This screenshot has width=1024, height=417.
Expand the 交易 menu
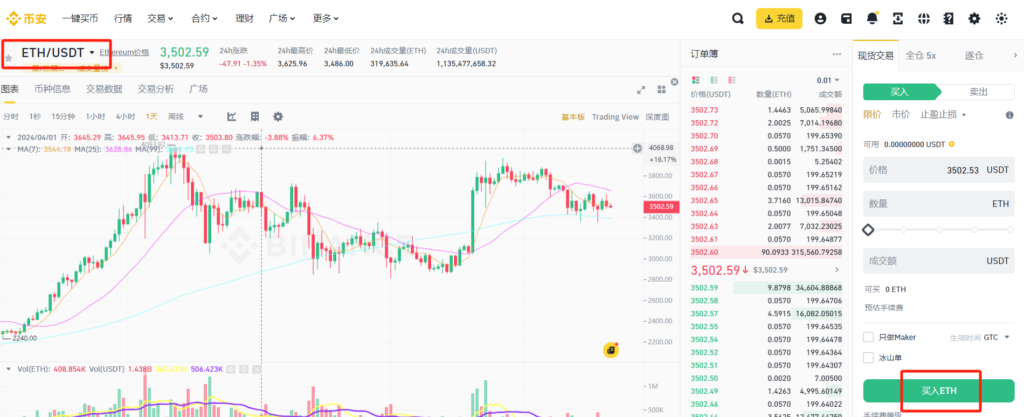161,19
